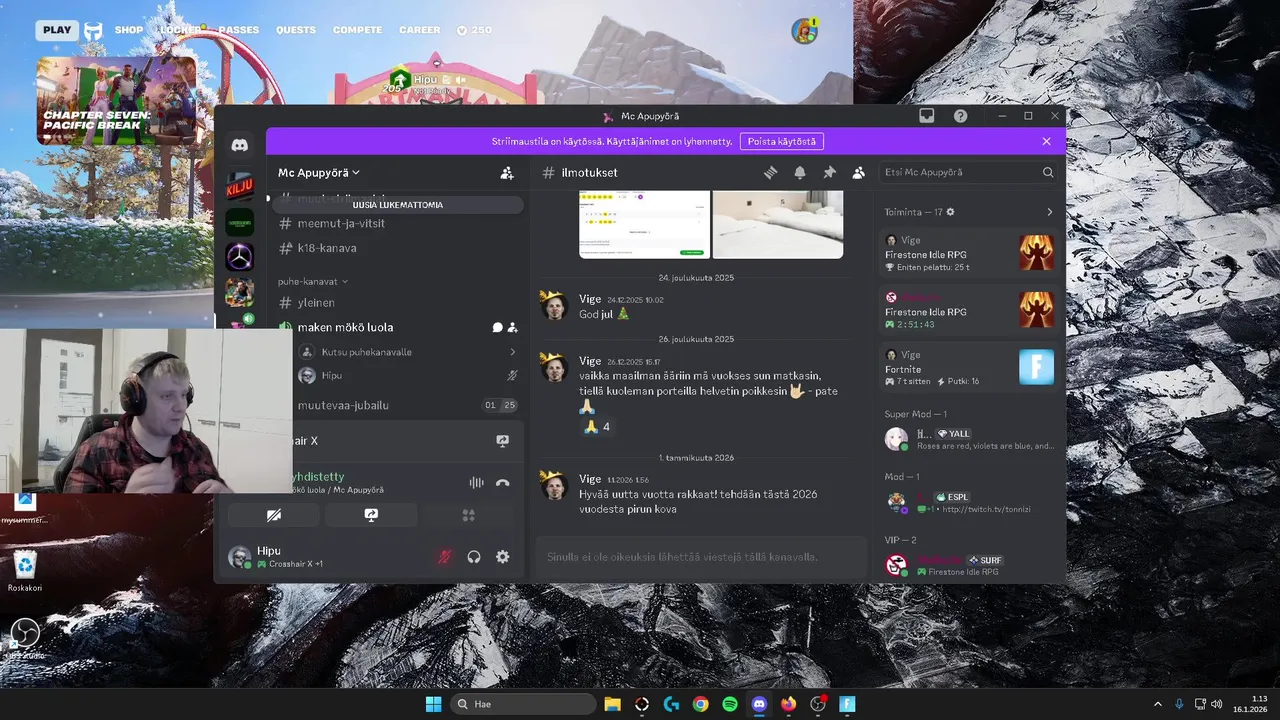Select SHOP tab in Fortnite
Viewport: 1280px width, 720px height.
[x=129, y=30]
